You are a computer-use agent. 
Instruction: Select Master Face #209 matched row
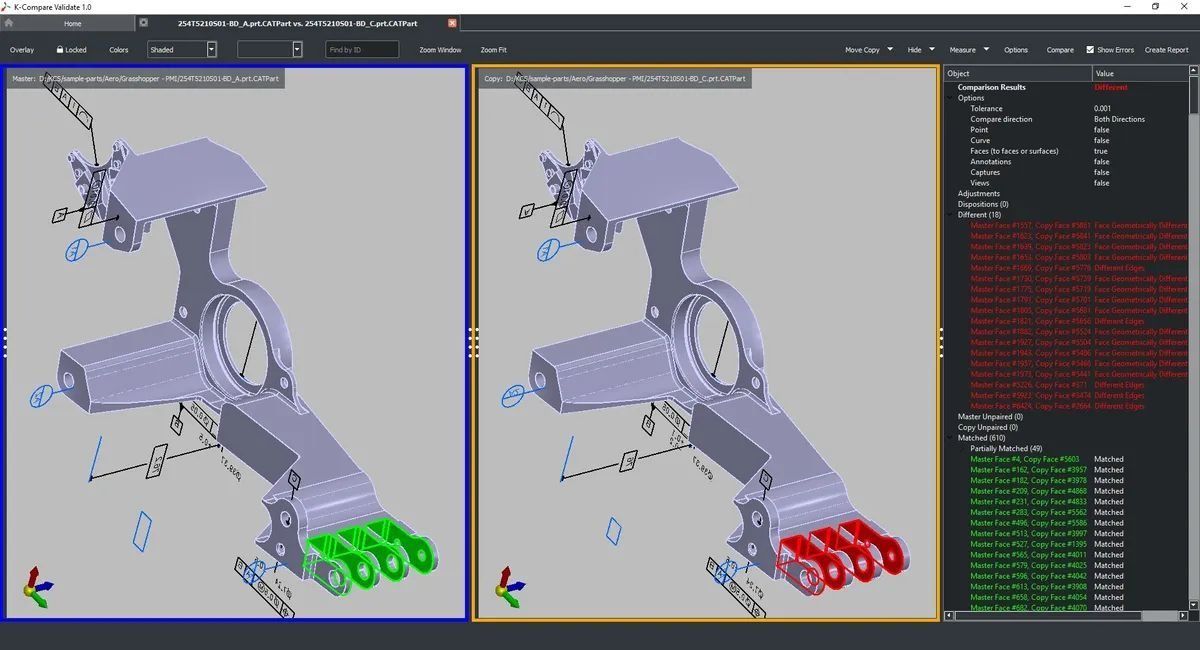1066,491
